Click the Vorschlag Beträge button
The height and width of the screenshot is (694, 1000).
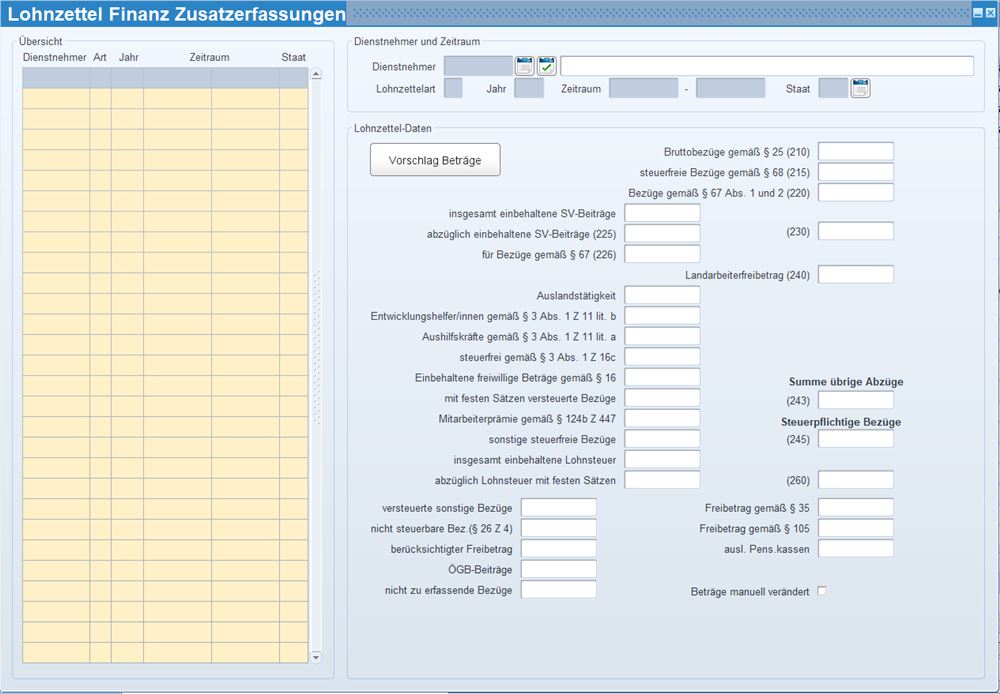435,160
